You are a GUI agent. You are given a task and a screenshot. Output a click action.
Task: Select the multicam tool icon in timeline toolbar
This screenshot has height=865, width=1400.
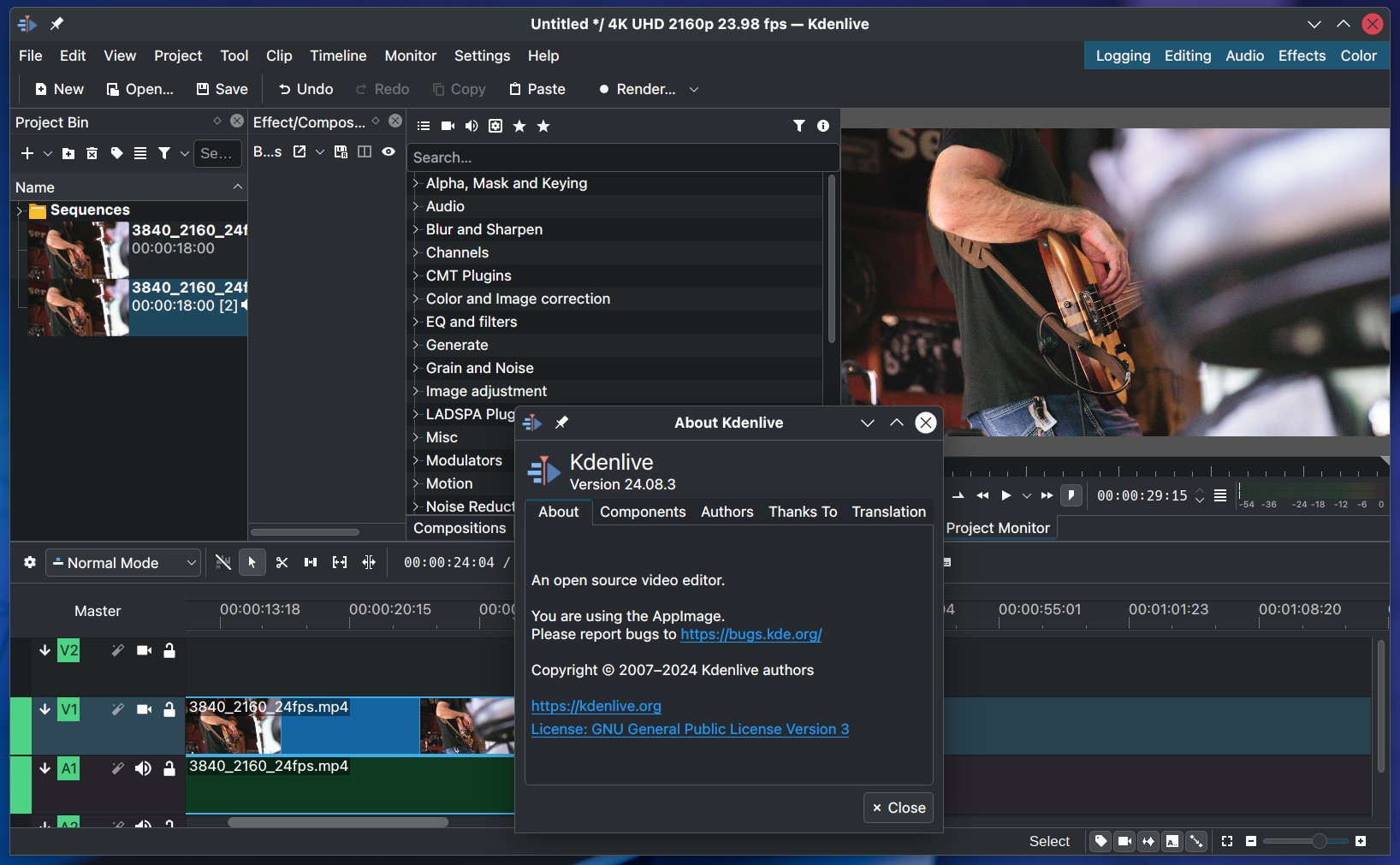point(369,562)
